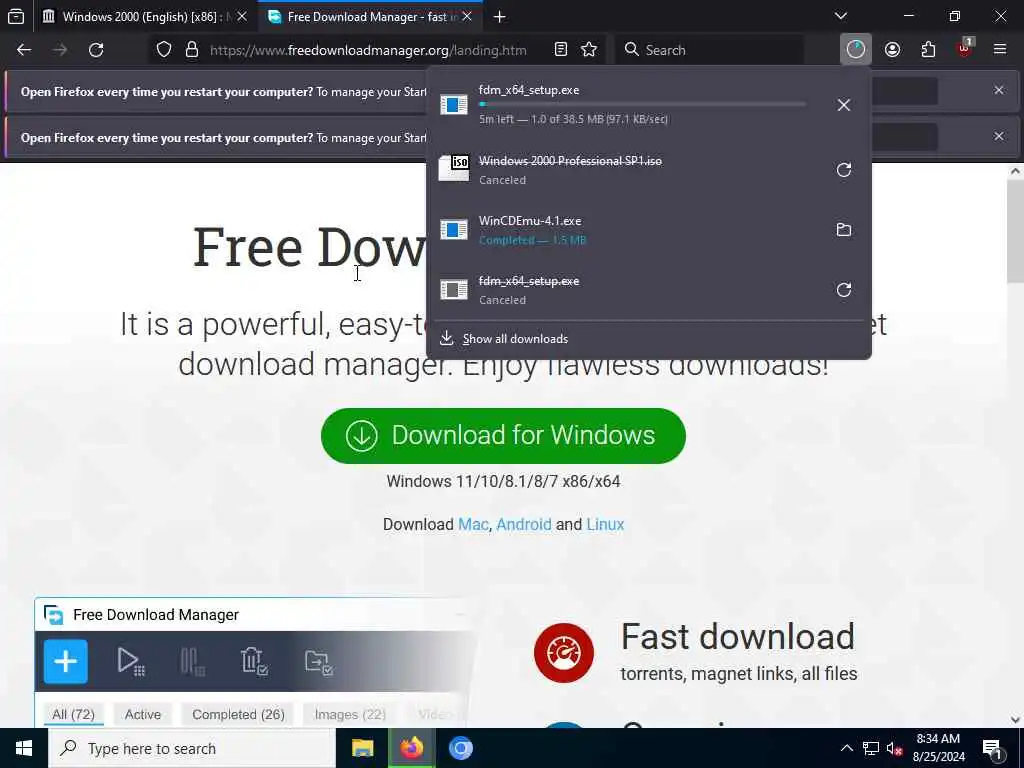Select the Completed (26) tab in FDM preview

238,714
